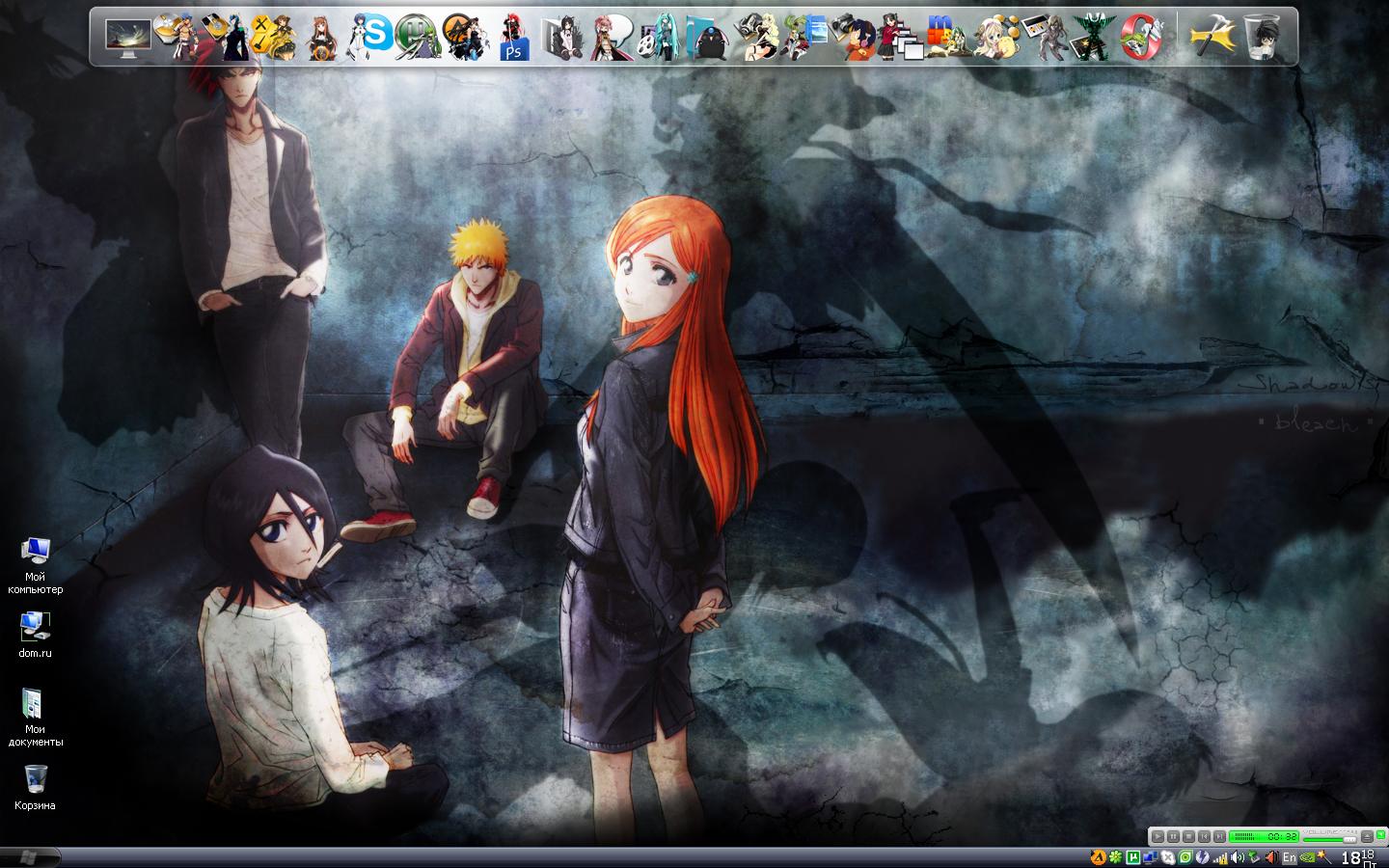Select the Мои документы desktop icon
Image resolution: width=1389 pixels, height=868 pixels.
[36, 719]
